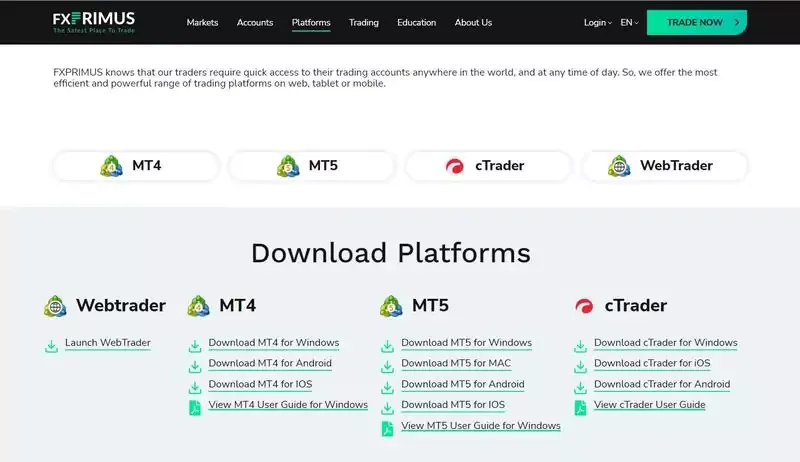The height and width of the screenshot is (462, 800).
Task: Click MT4 icon under Download Platforms
Action: (x=198, y=306)
